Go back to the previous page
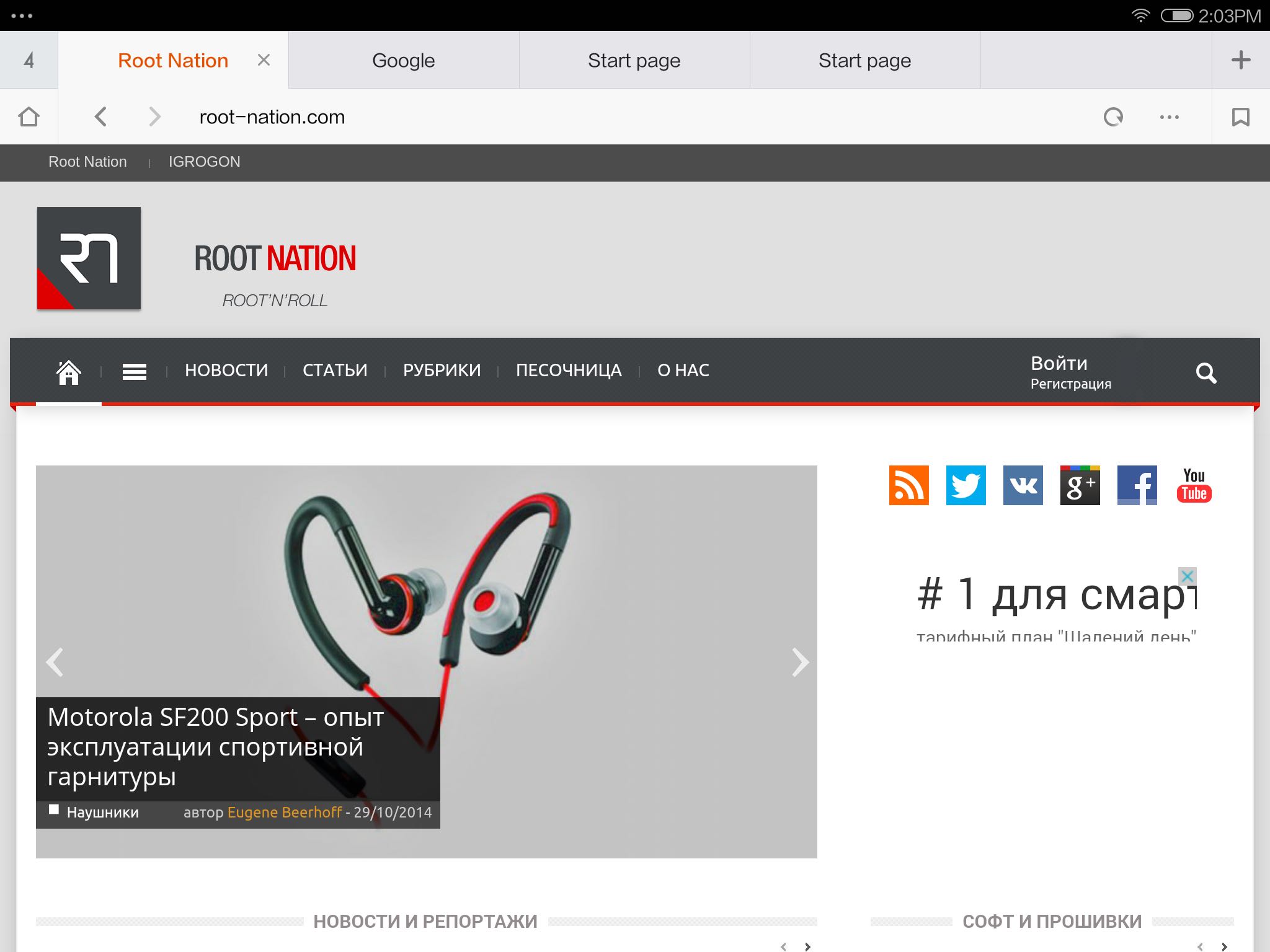Screen dimensions: 1270x952 (100, 117)
